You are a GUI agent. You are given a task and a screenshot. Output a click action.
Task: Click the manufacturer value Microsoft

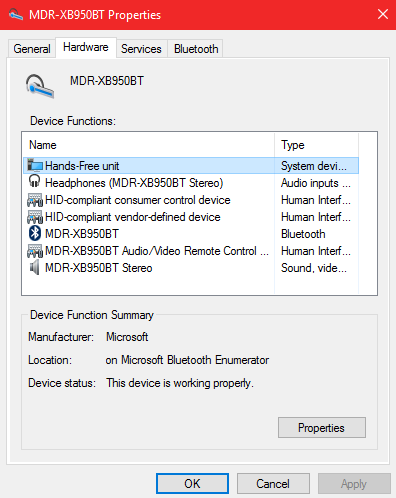[127, 337]
